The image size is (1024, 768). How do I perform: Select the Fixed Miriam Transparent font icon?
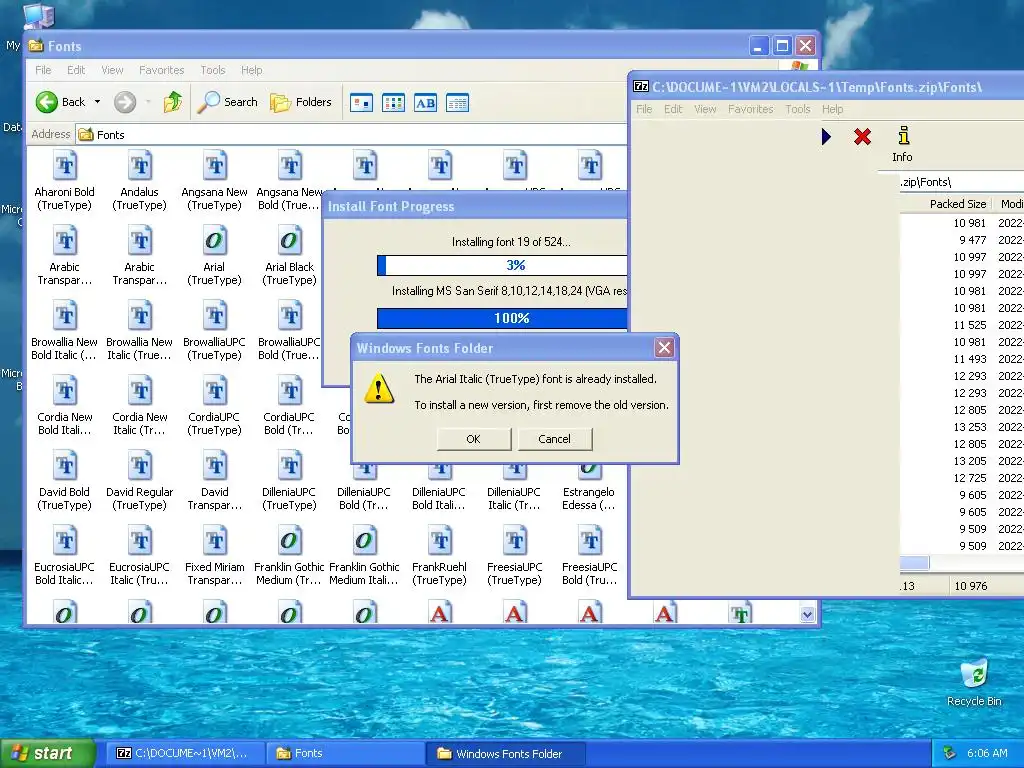(x=215, y=555)
